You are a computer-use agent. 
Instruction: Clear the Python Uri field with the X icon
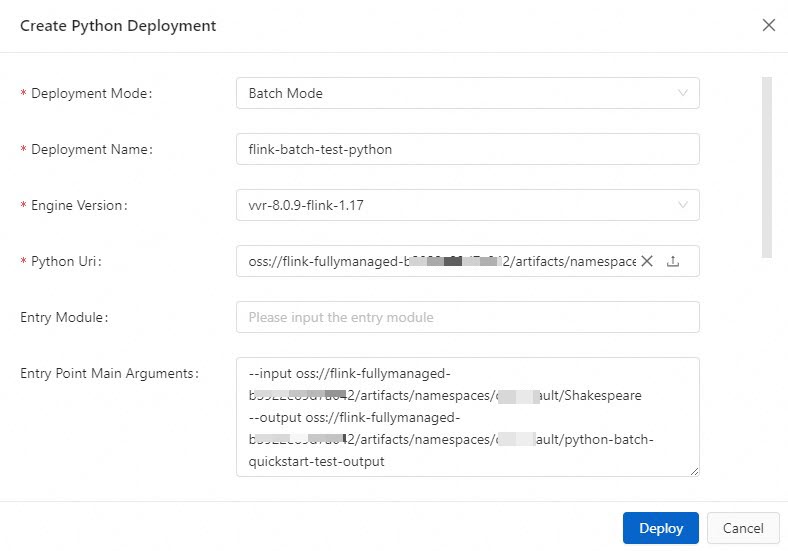pyautogui.click(x=647, y=261)
